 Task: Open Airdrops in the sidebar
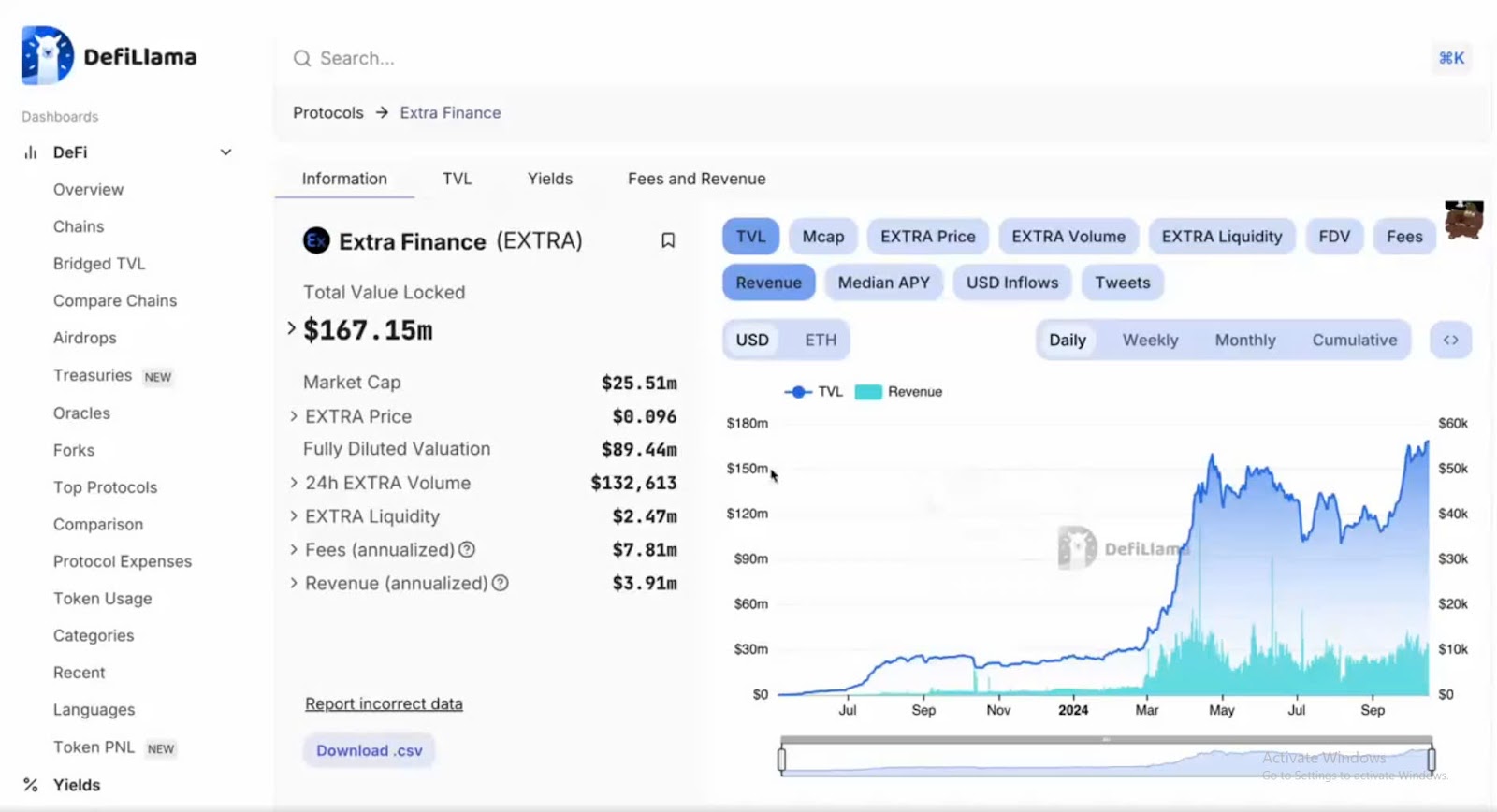pyautogui.click(x=85, y=338)
